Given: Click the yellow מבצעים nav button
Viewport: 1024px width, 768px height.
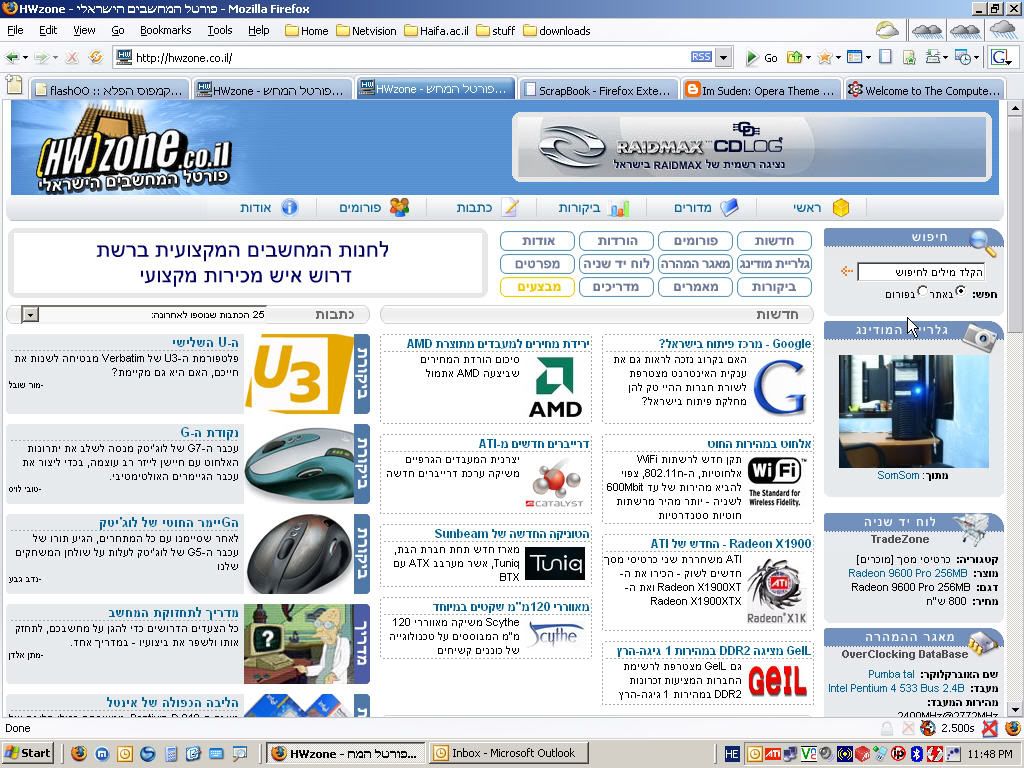Looking at the screenshot, I should [x=537, y=287].
